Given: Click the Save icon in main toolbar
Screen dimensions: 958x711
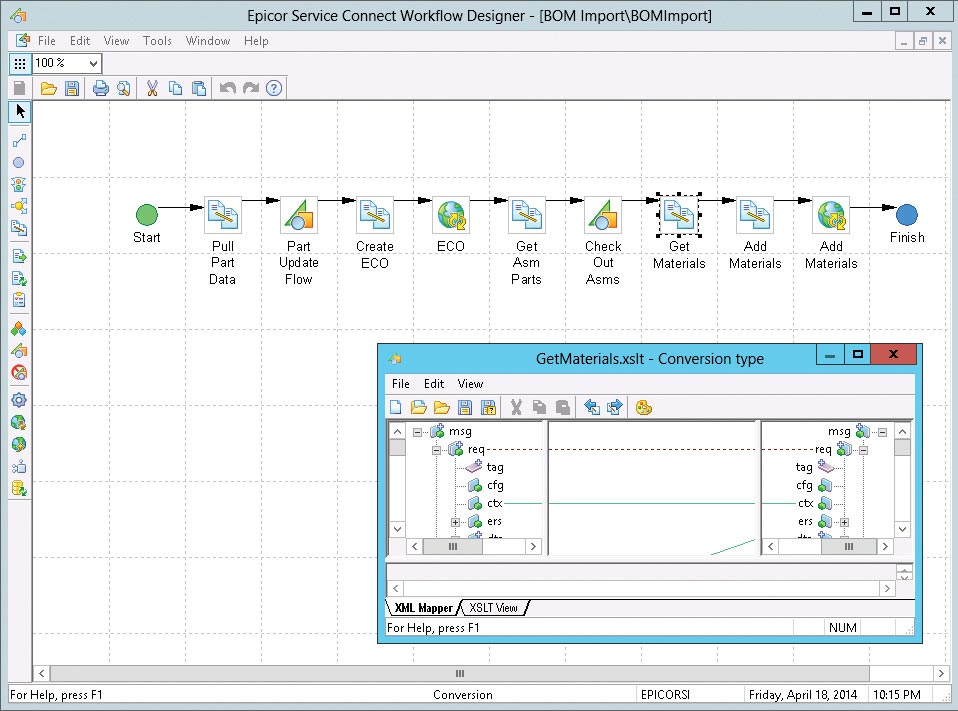Looking at the screenshot, I should (72, 88).
